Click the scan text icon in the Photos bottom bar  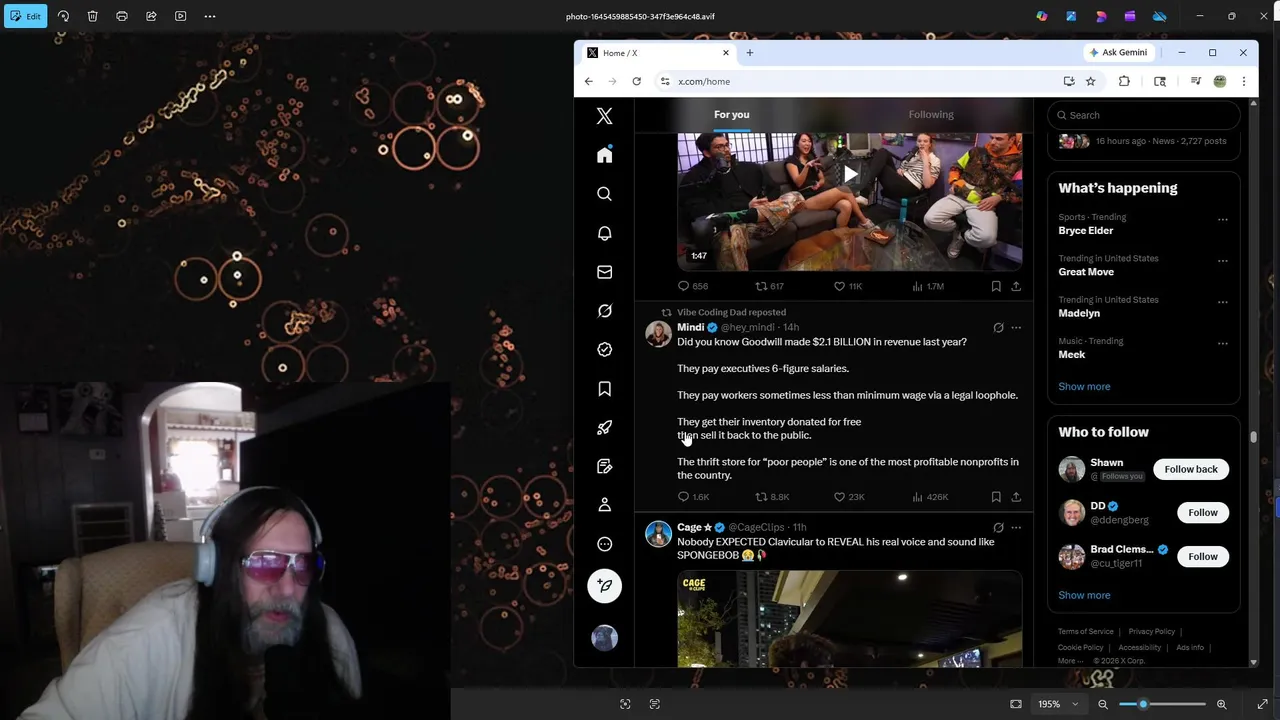click(655, 704)
